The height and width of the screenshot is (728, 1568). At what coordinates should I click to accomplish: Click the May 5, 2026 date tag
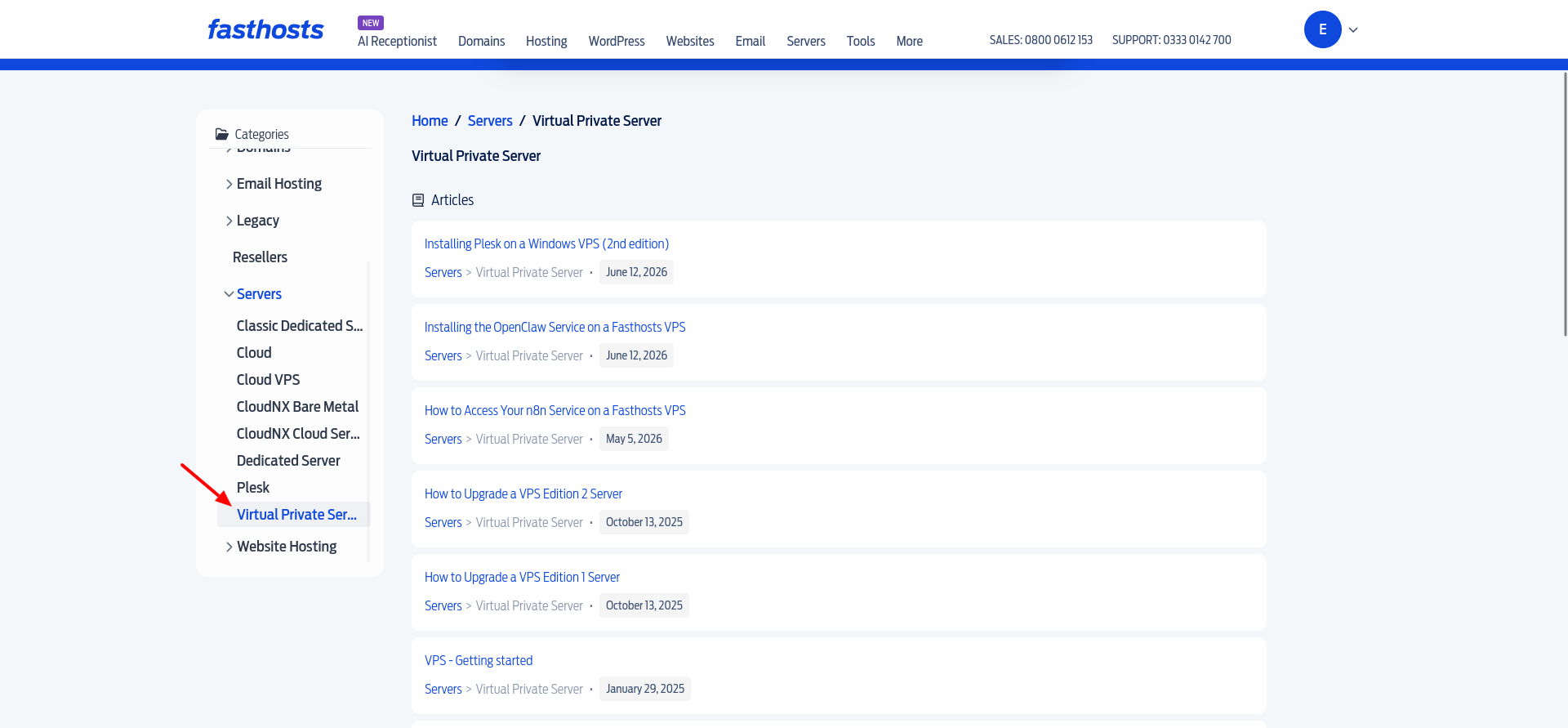pyautogui.click(x=634, y=439)
